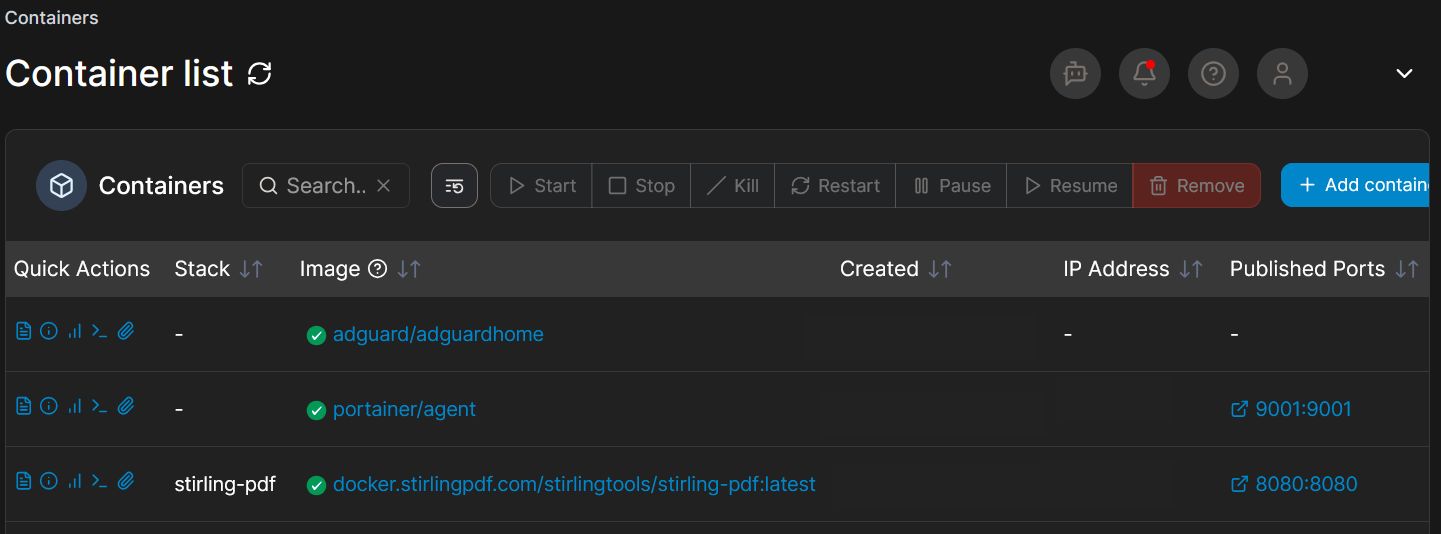Open inspect info icon for stirling-pdf row
Image resolution: width=1441 pixels, height=534 pixels.
tap(49, 481)
